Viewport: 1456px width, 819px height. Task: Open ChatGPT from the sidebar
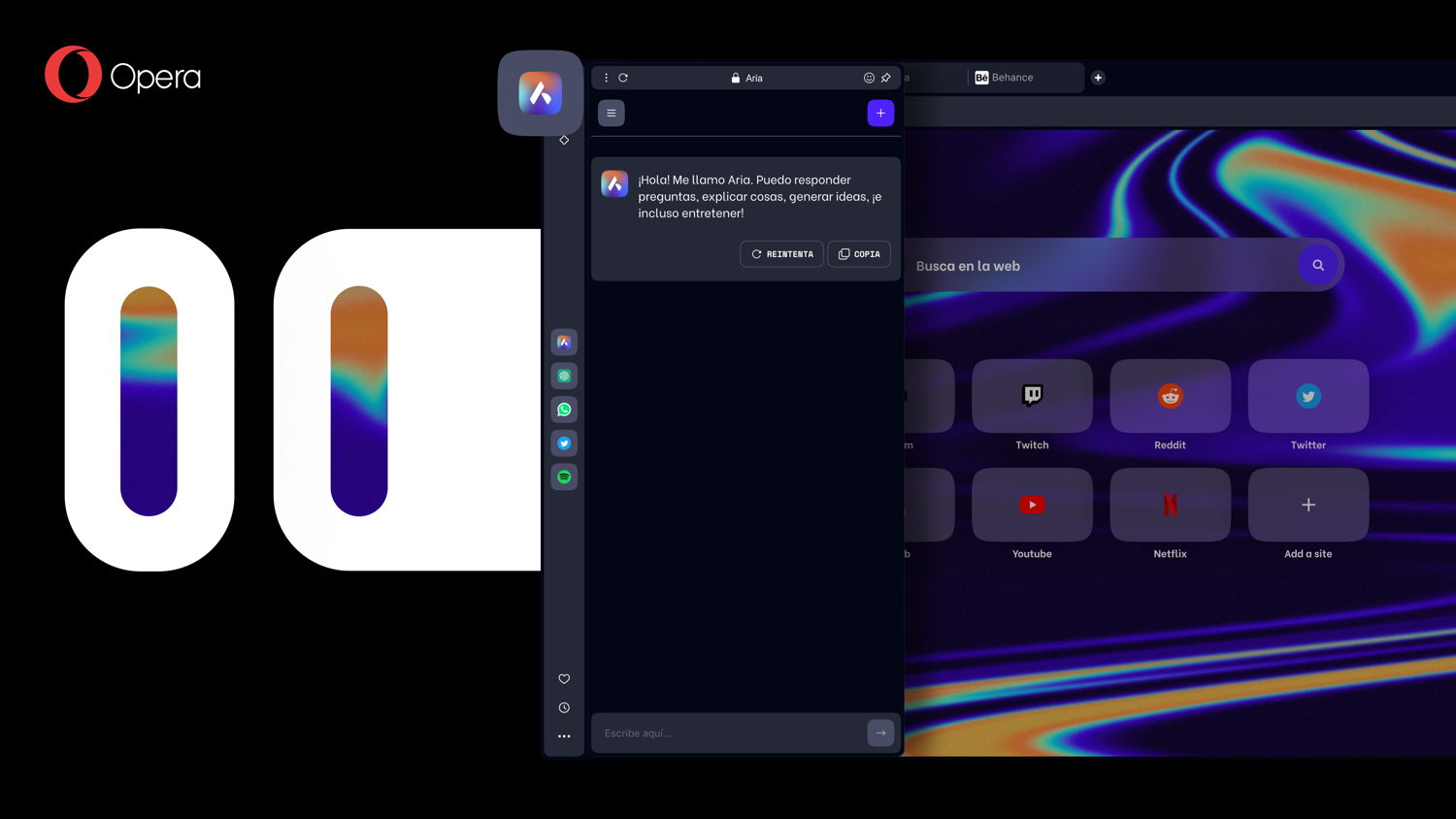pos(564,376)
